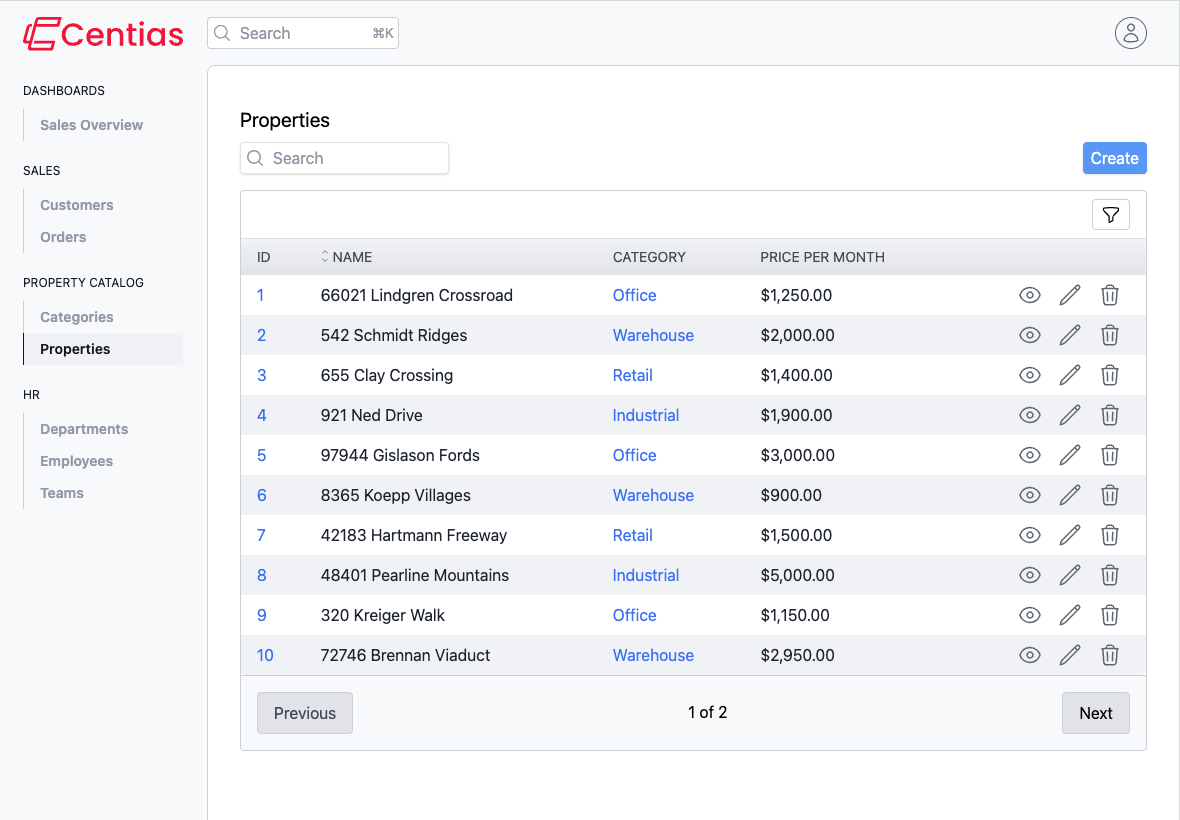Delete "542 Schmidt Ridges" using the trash icon
Screen dimensions: 1180x820
click(1110, 335)
